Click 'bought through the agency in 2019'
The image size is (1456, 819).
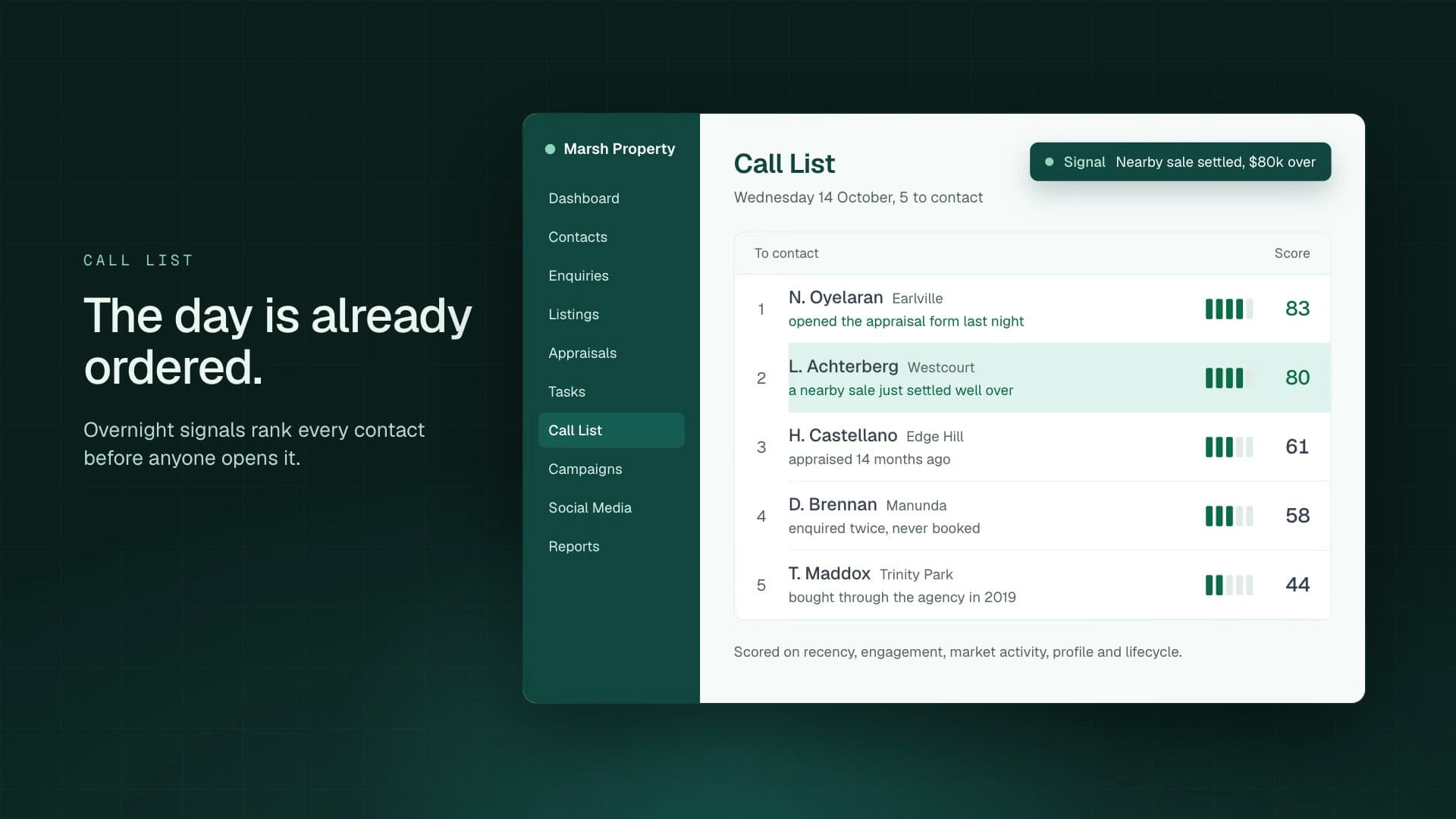pyautogui.click(x=902, y=598)
